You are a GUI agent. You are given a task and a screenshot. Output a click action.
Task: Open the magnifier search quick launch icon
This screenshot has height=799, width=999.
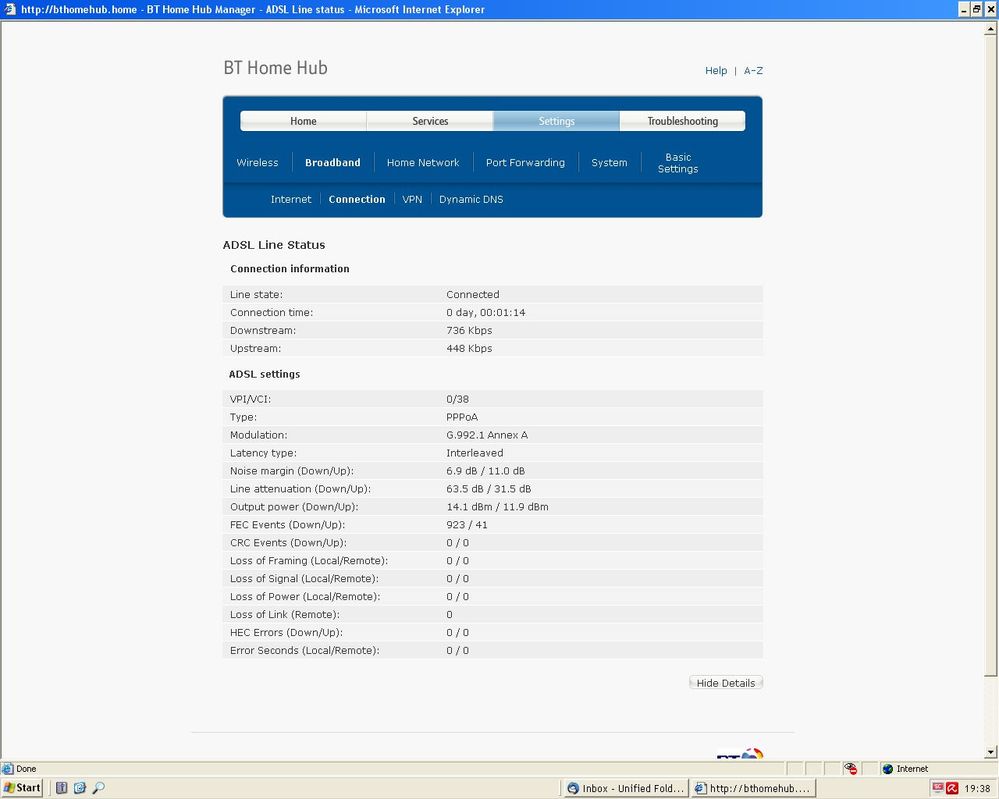point(98,788)
